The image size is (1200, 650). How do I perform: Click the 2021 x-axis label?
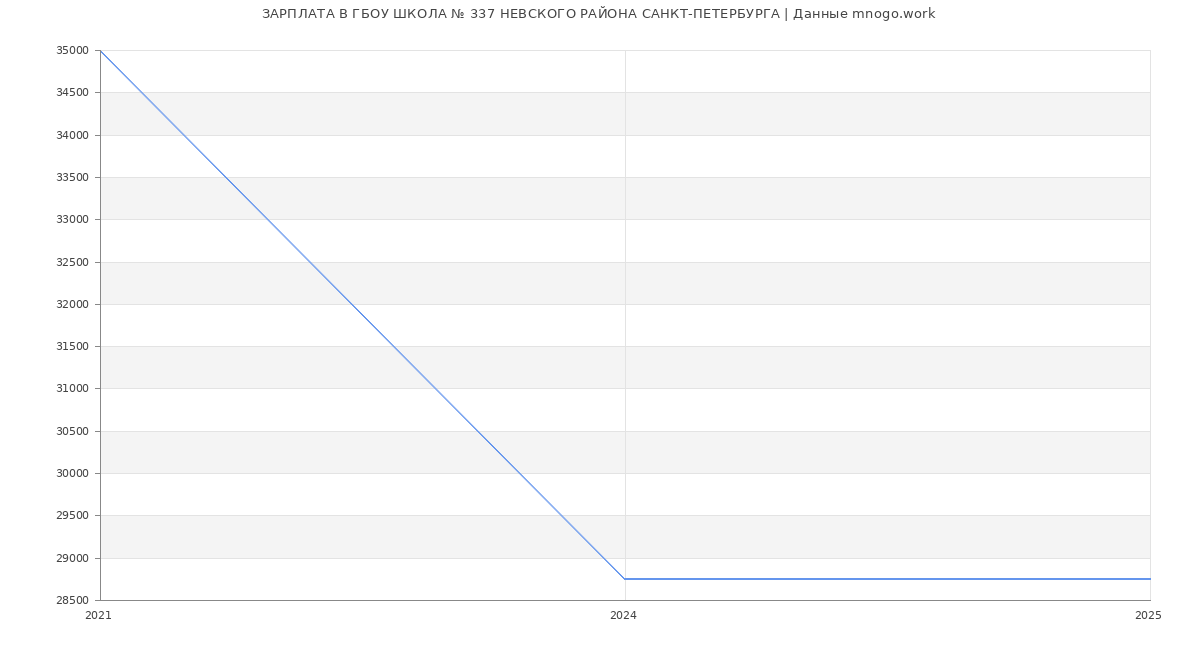coord(99,616)
